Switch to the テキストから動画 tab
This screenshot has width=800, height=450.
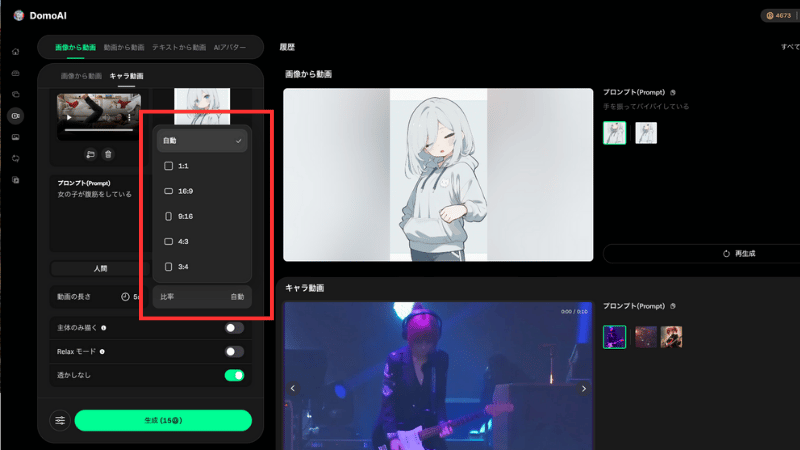point(178,47)
